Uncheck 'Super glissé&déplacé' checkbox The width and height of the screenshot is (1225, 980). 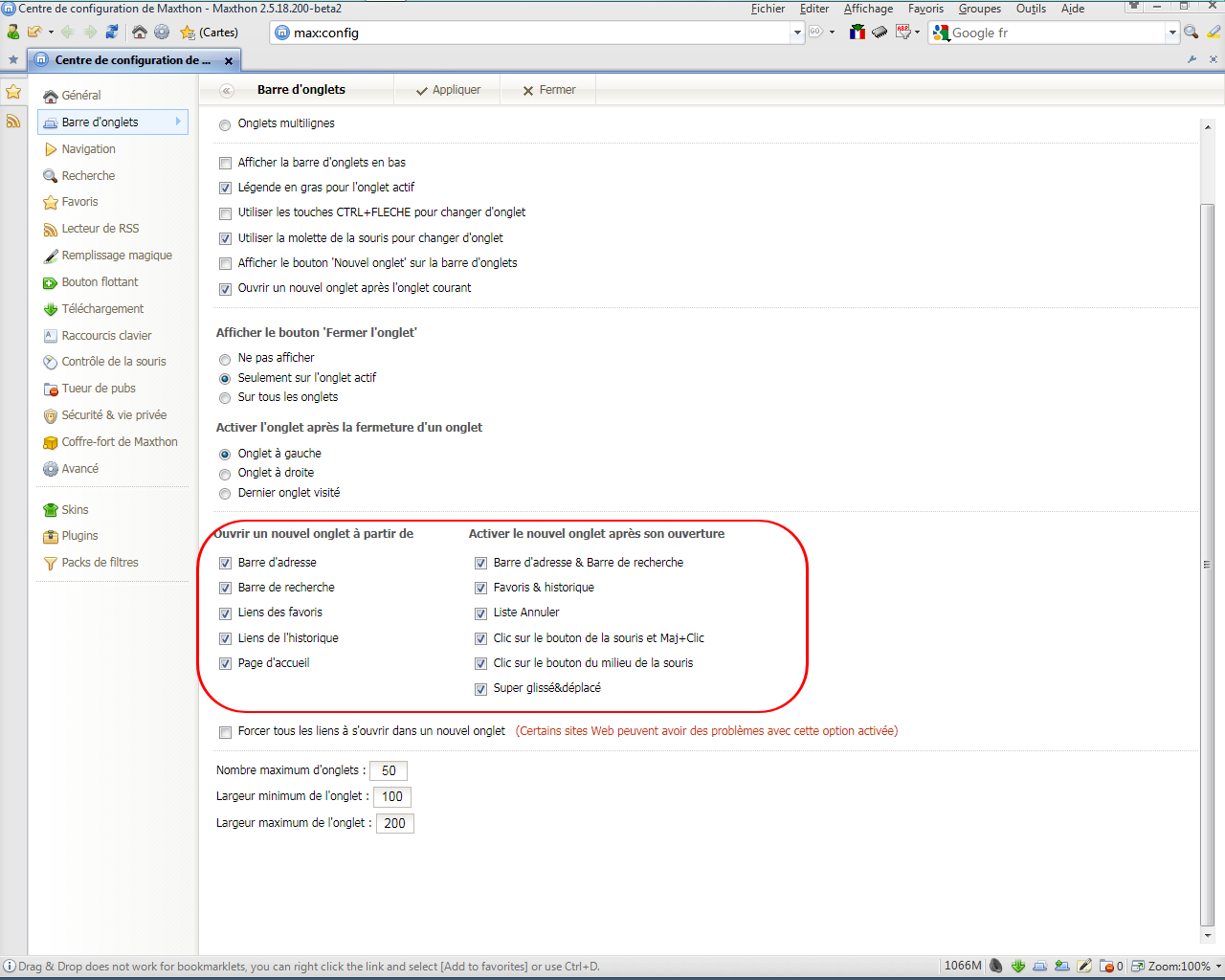pos(480,689)
